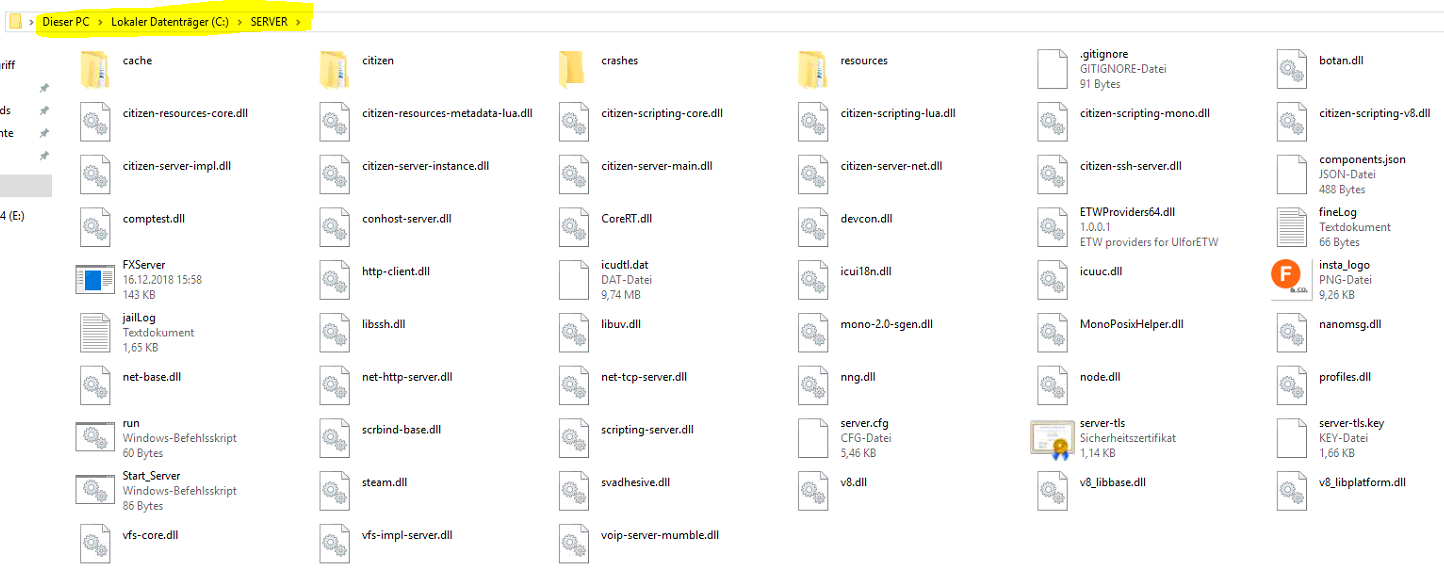Select the v8.dll file icon
Viewport: 1444px width, 578px height.
(x=813, y=491)
